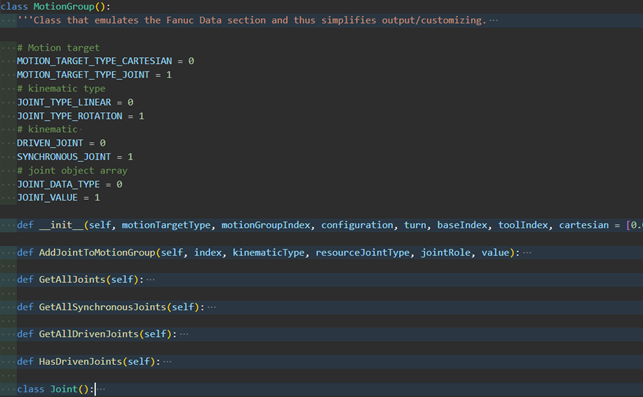This screenshot has height=397, width=643.
Task: Click the __init__ method name
Action: click(x=61, y=225)
